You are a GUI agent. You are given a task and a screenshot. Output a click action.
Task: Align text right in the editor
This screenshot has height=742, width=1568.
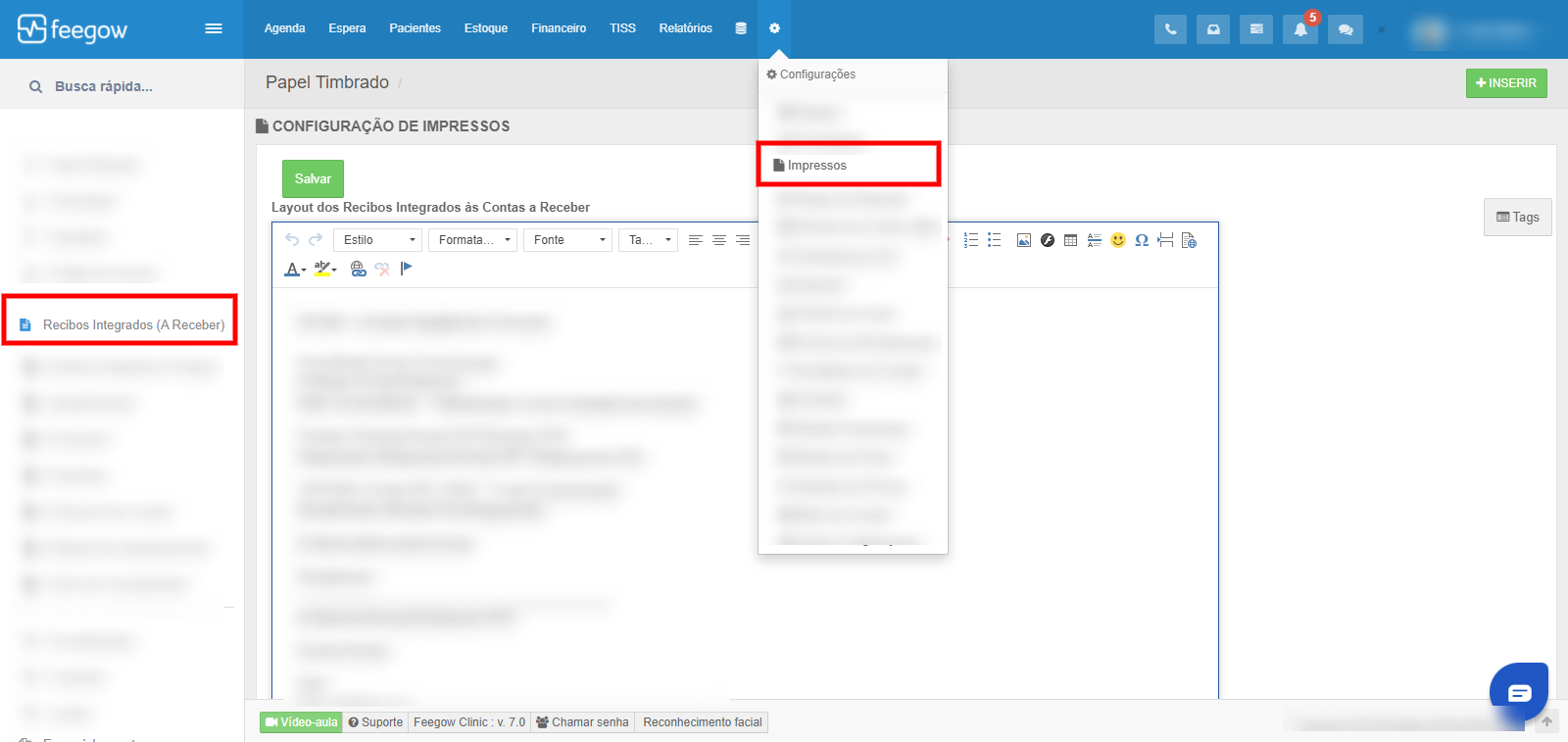pos(743,240)
